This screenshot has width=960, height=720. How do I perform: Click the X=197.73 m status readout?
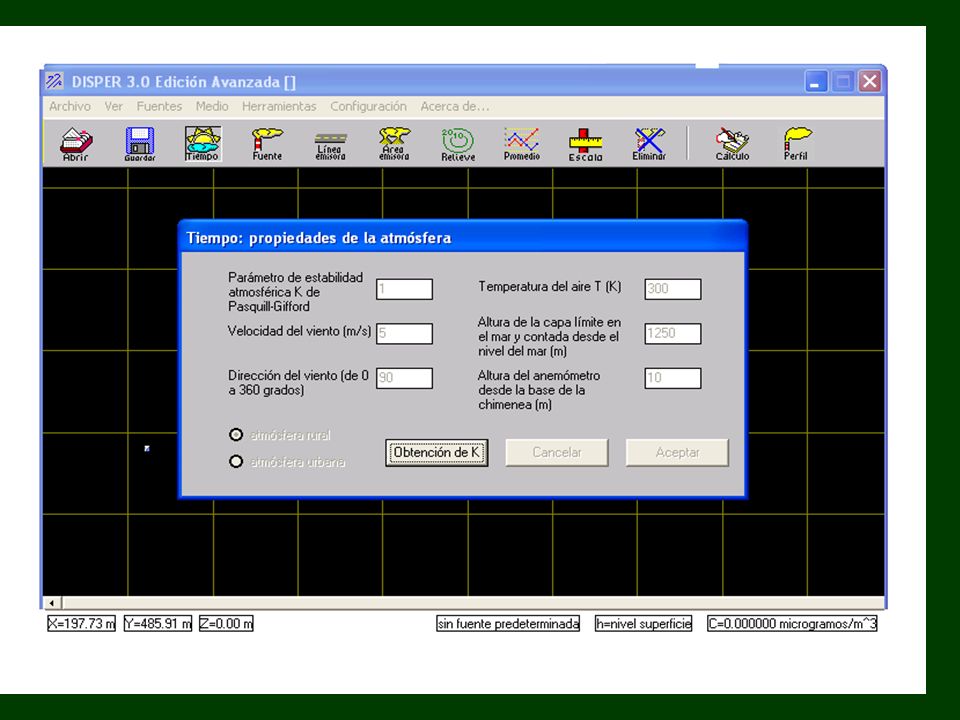point(81,623)
